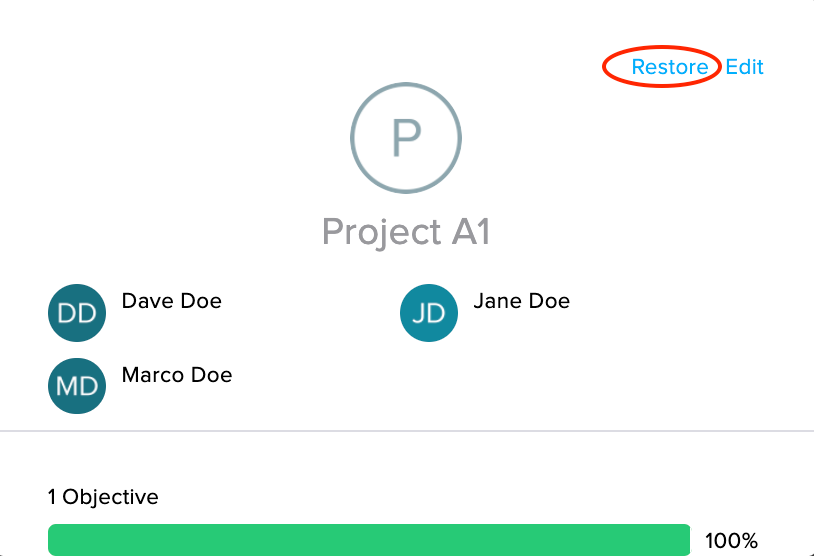Click the 100% progress value
This screenshot has width=814, height=556.
tap(731, 541)
